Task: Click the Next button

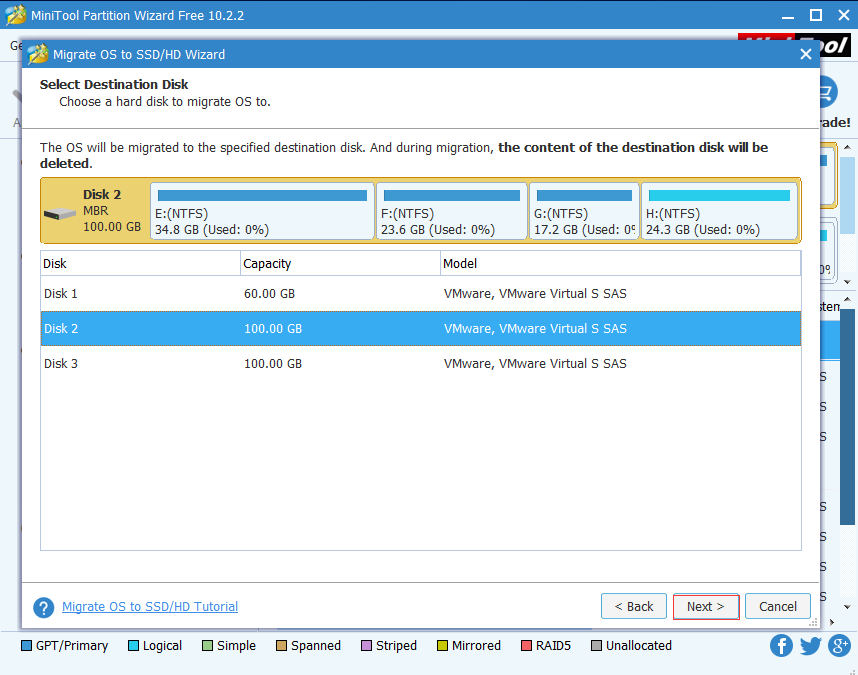Action: (706, 607)
